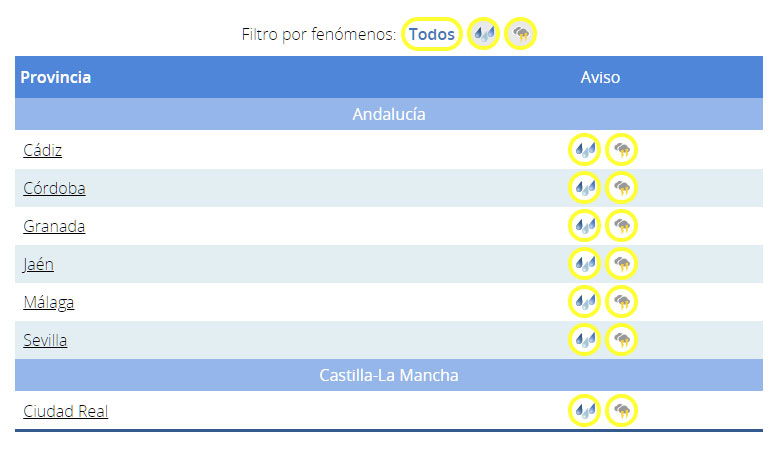Open the Córdoba province link

(54, 188)
